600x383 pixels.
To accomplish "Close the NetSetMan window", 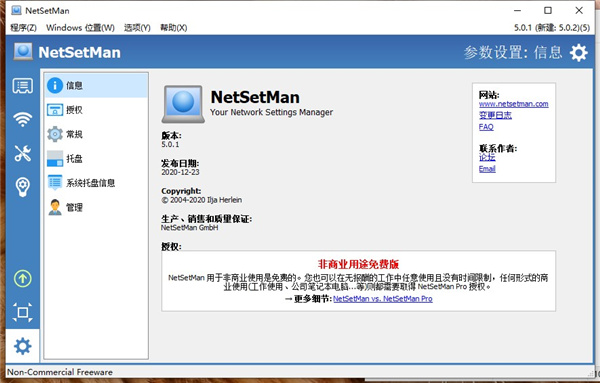I will [x=579, y=10].
